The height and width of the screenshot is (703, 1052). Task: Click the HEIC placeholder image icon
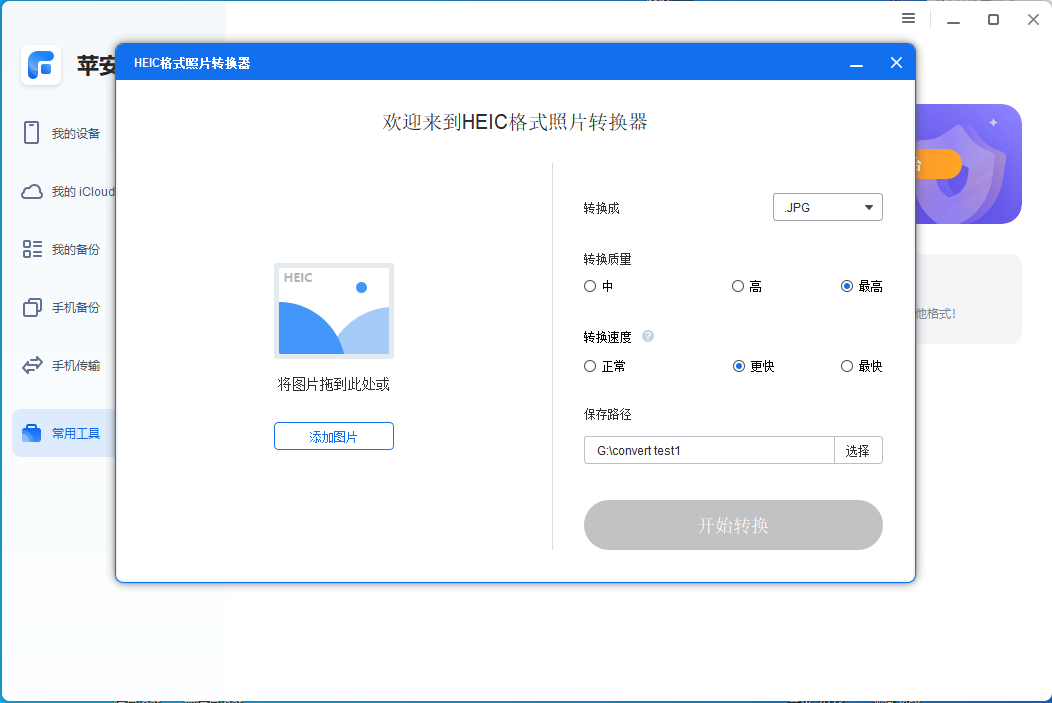click(333, 311)
